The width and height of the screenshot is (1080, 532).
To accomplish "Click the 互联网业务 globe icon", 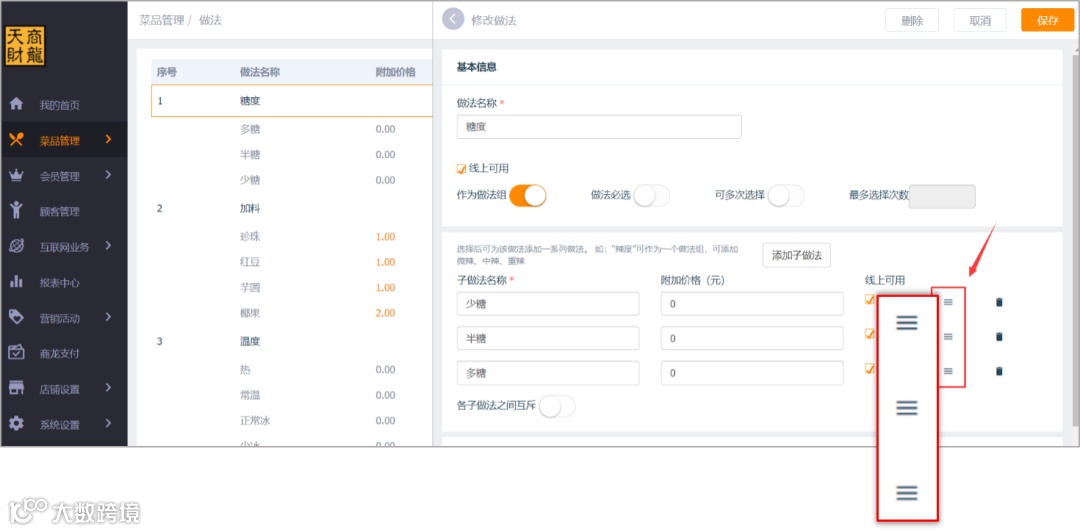I will (16, 246).
